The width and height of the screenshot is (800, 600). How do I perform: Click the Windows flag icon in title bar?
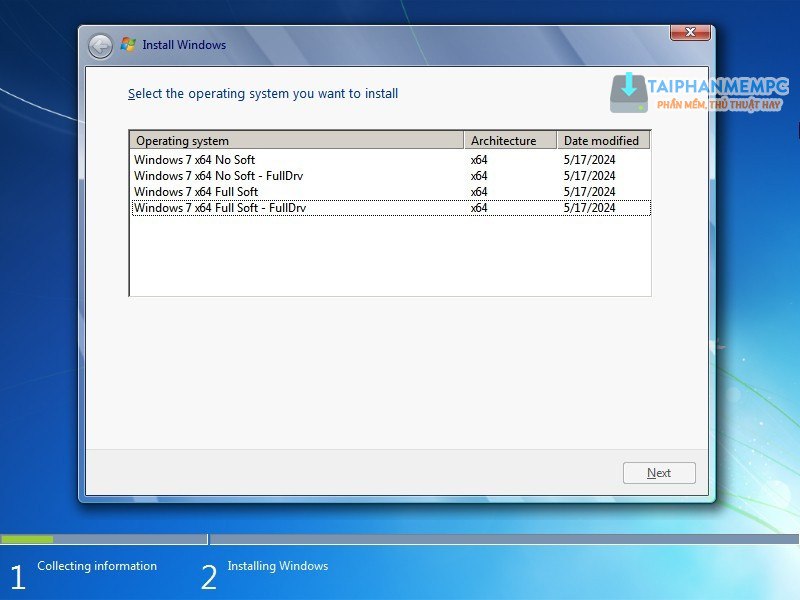[128, 45]
